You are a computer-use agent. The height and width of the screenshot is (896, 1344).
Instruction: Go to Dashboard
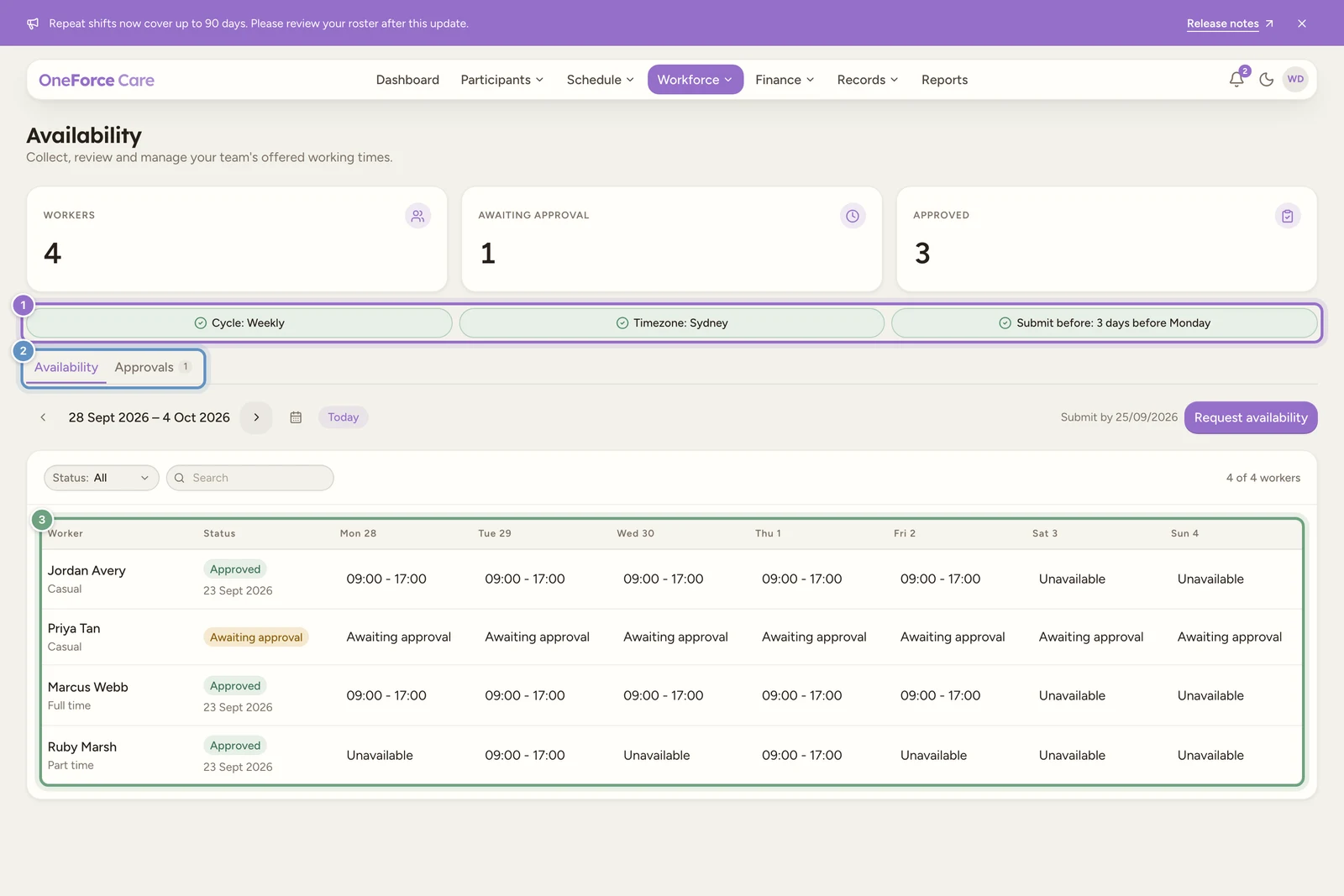tap(407, 80)
